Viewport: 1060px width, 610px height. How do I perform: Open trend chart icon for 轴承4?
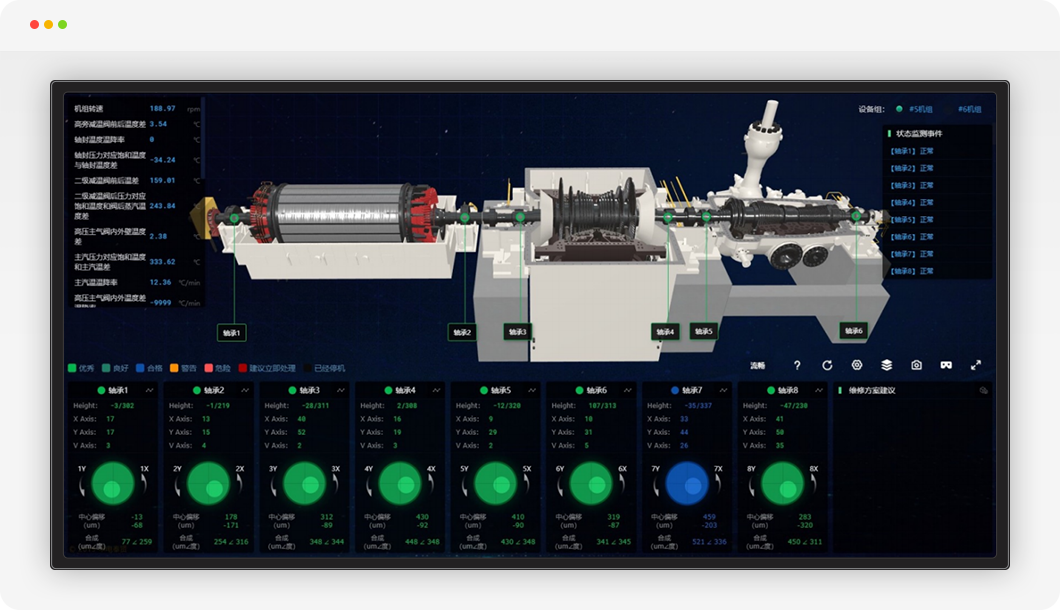pyautogui.click(x=436, y=390)
